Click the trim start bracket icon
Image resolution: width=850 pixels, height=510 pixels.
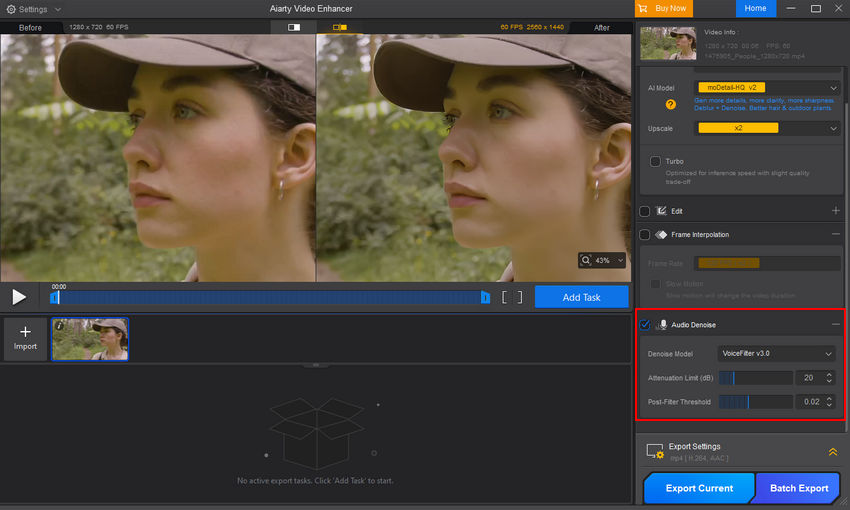(504, 297)
